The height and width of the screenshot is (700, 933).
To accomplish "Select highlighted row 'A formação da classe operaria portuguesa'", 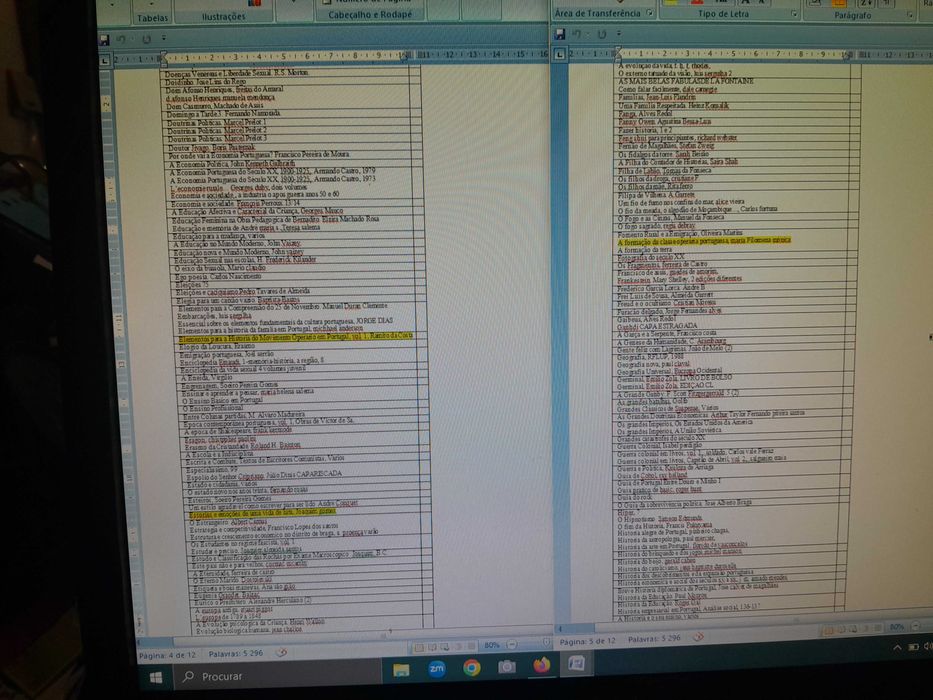I will click(704, 240).
